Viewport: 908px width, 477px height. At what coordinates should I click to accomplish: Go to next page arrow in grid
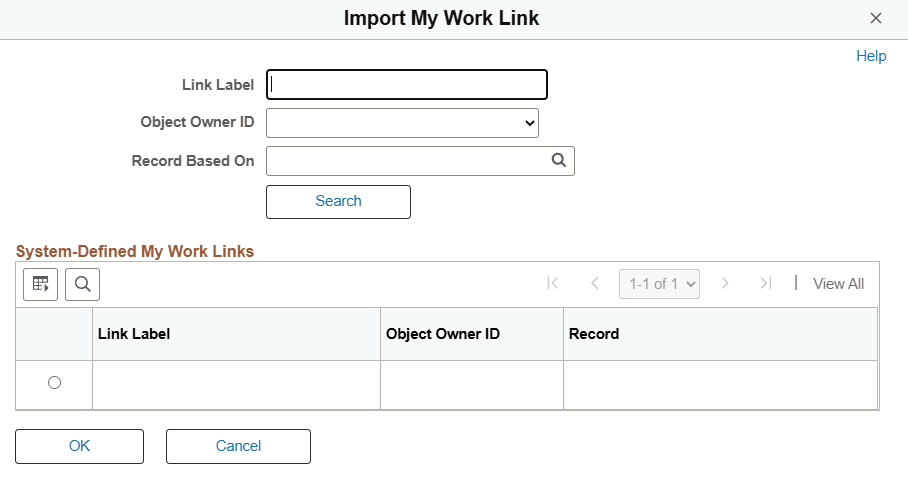pos(725,284)
